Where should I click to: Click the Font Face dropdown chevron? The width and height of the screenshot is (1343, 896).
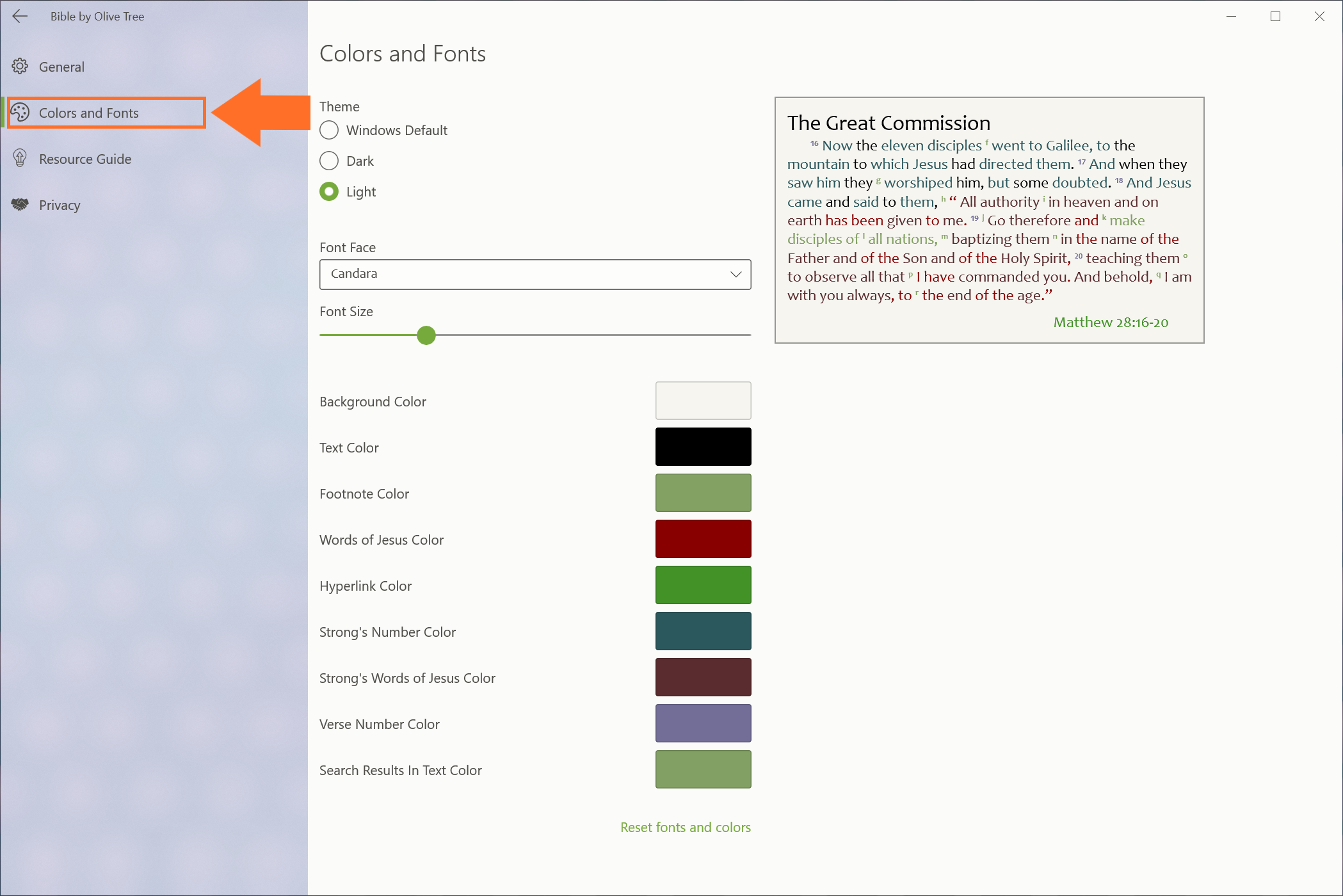pos(736,275)
